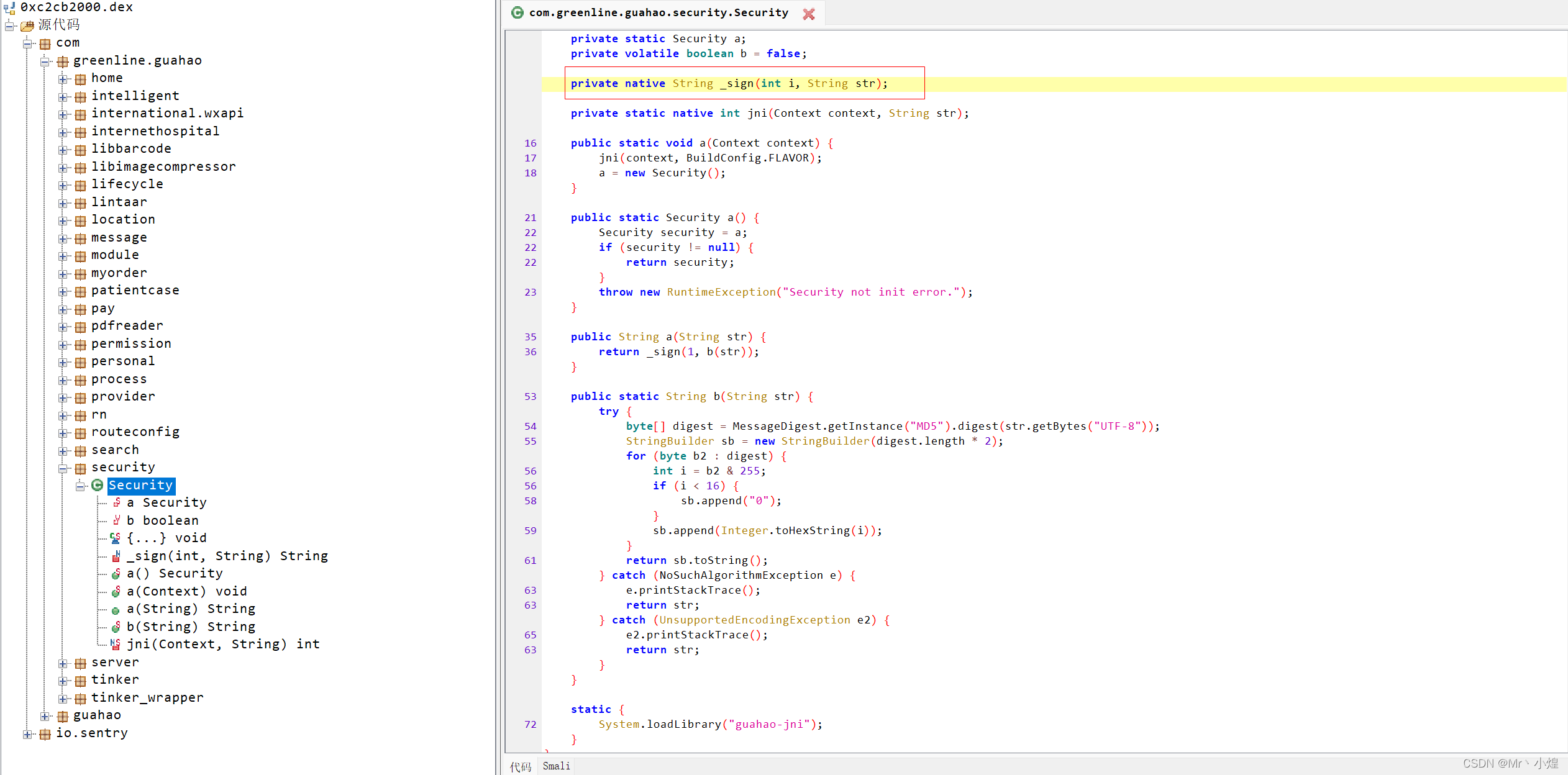Collapse the security package node
The width and height of the screenshot is (1568, 775).
tap(63, 468)
